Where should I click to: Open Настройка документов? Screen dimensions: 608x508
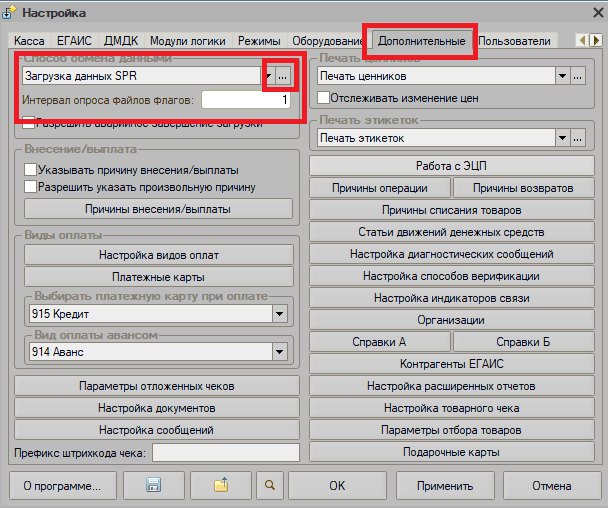pyautogui.click(x=157, y=408)
